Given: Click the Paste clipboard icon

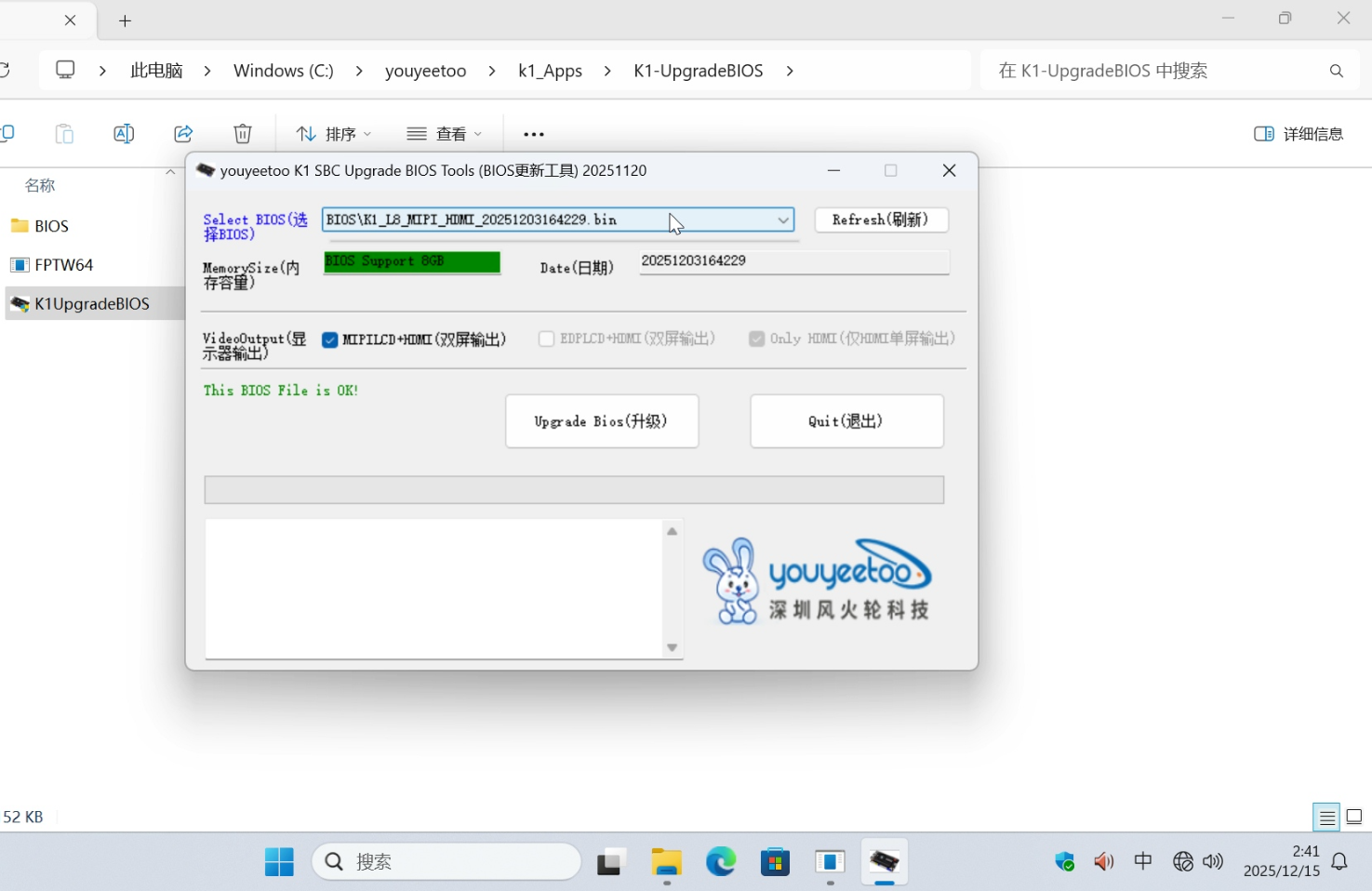Looking at the screenshot, I should pos(64,134).
